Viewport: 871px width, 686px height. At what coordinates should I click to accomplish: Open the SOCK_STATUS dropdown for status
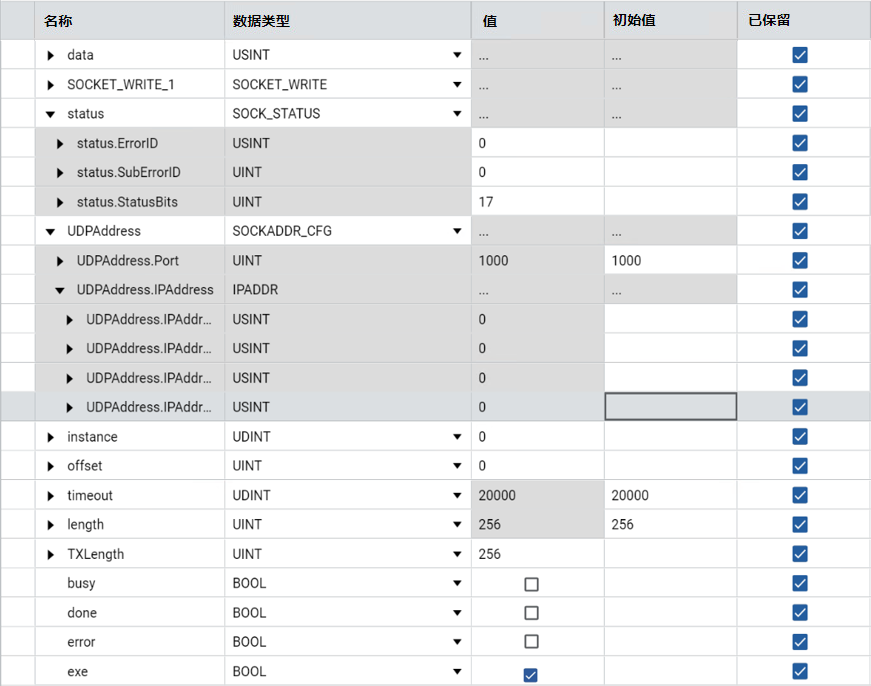(457, 113)
